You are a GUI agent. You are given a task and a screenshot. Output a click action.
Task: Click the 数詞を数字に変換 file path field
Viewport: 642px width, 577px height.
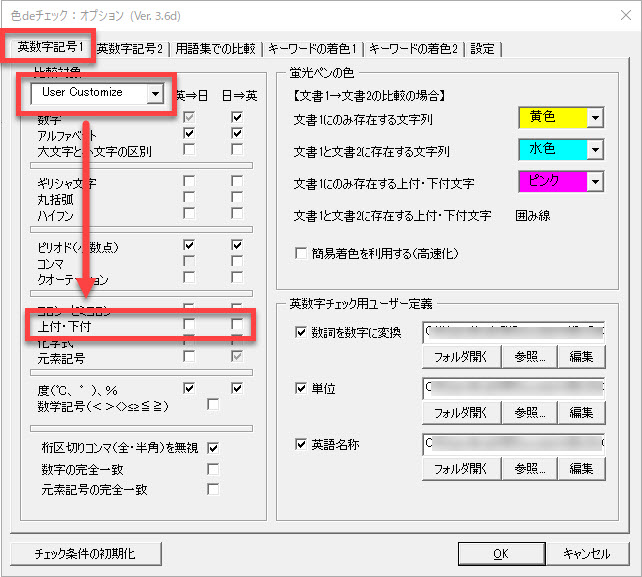(513, 331)
